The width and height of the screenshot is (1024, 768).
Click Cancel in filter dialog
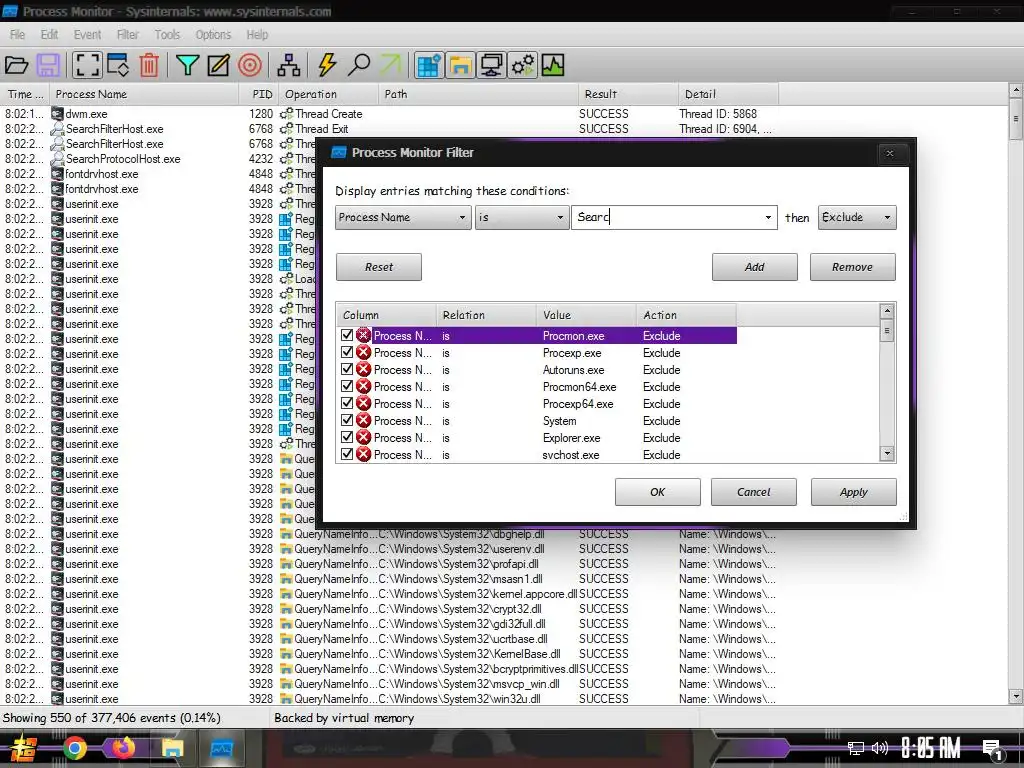tap(754, 492)
